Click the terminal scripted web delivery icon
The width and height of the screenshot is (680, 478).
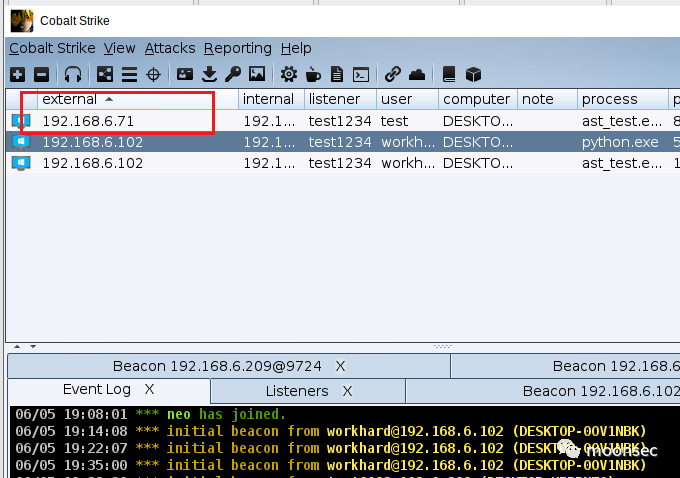click(x=361, y=75)
